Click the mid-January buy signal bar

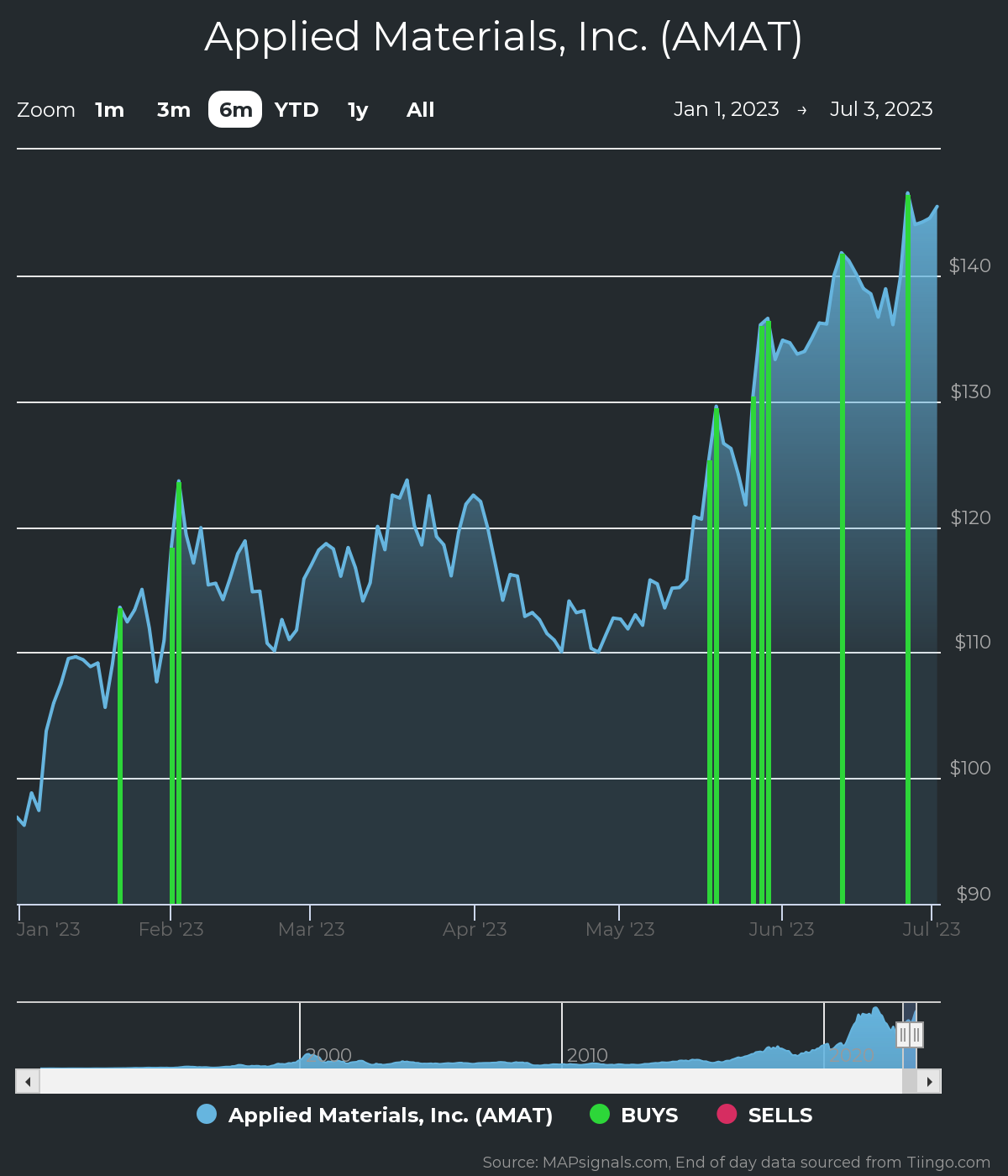pos(120,756)
